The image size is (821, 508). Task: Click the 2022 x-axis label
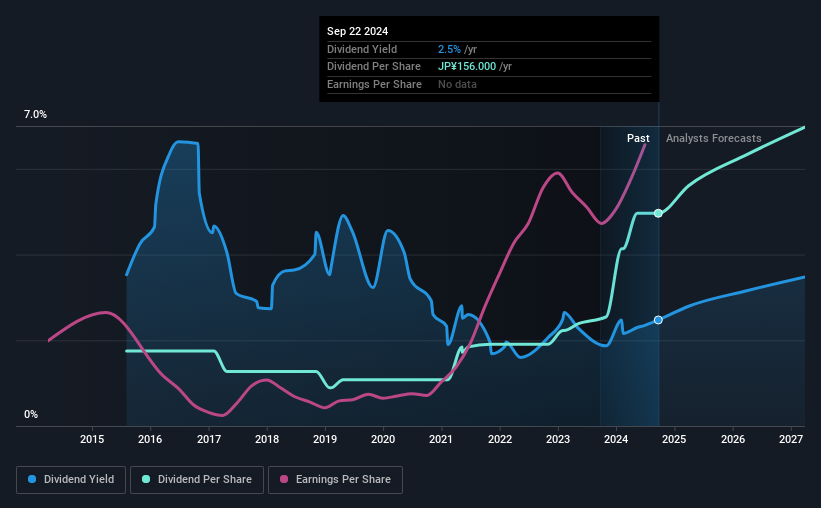[x=500, y=439]
